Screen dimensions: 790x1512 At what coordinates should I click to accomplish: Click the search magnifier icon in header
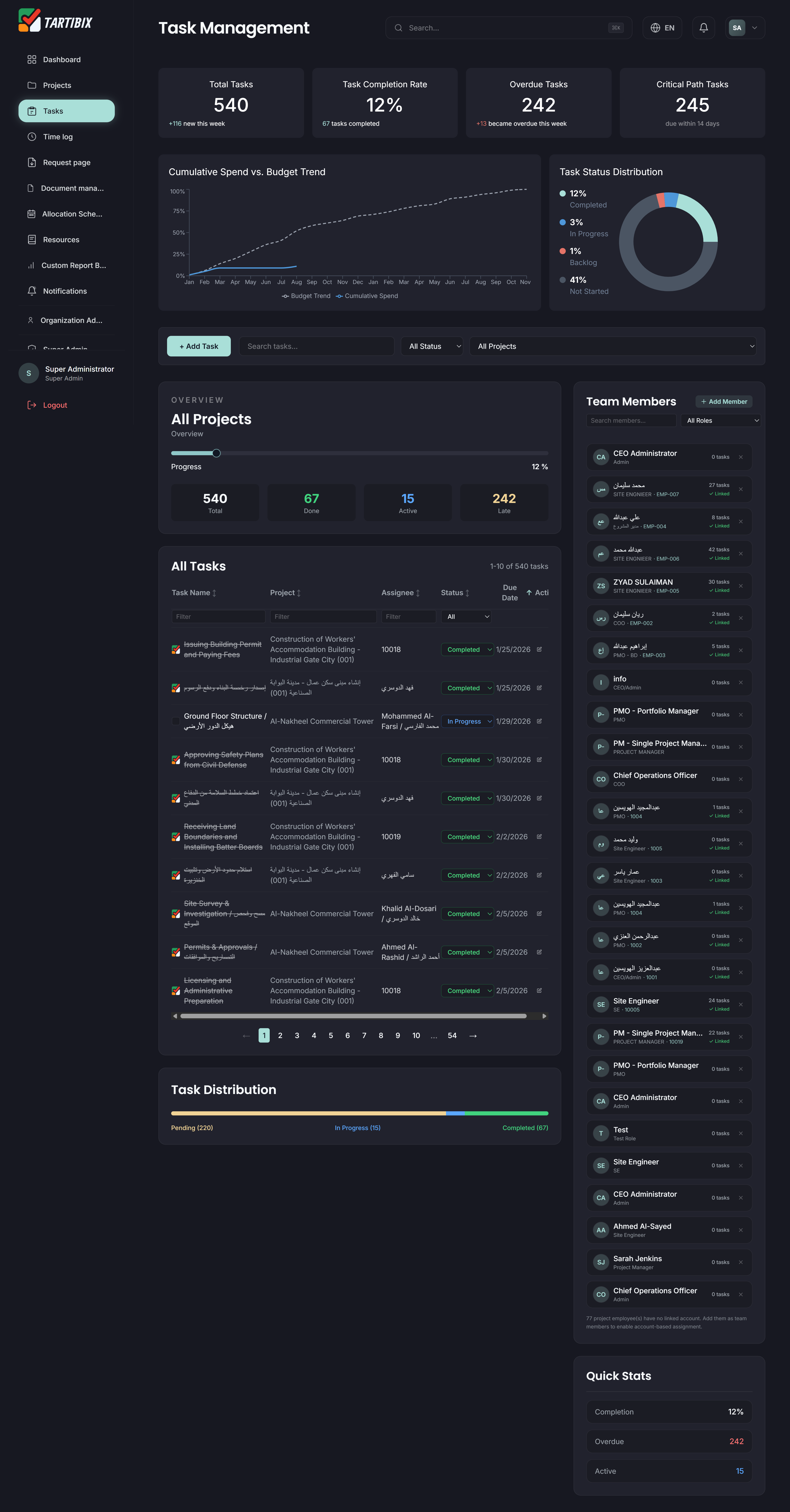[398, 28]
